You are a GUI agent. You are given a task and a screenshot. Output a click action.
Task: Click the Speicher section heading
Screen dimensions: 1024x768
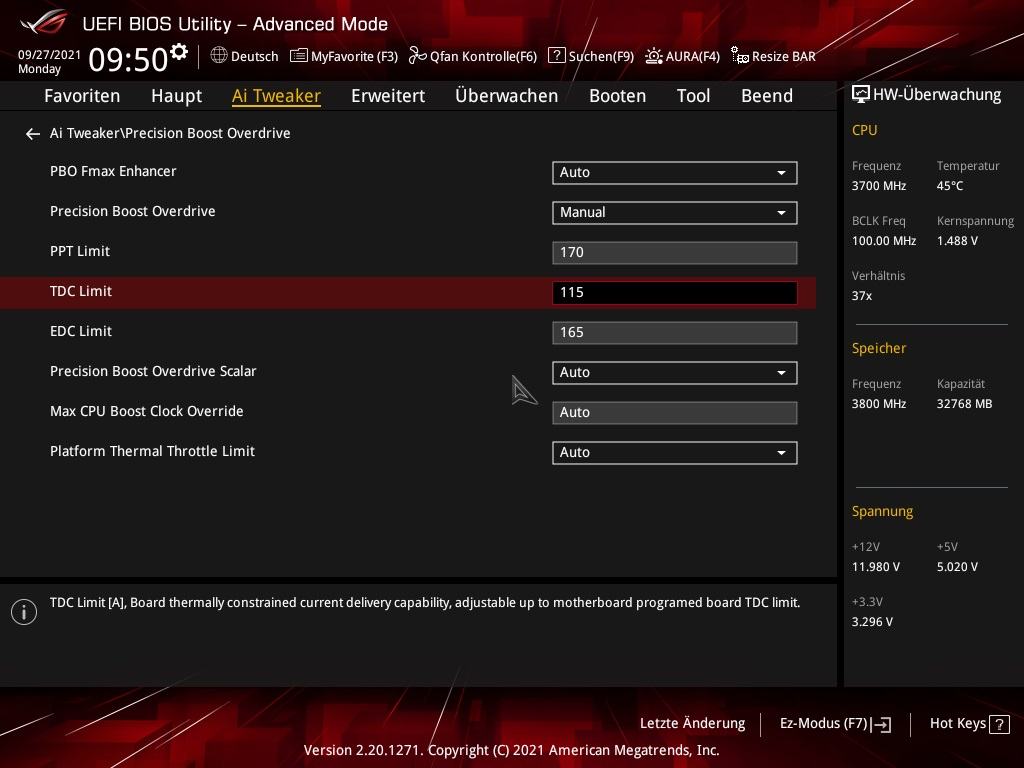coord(878,348)
